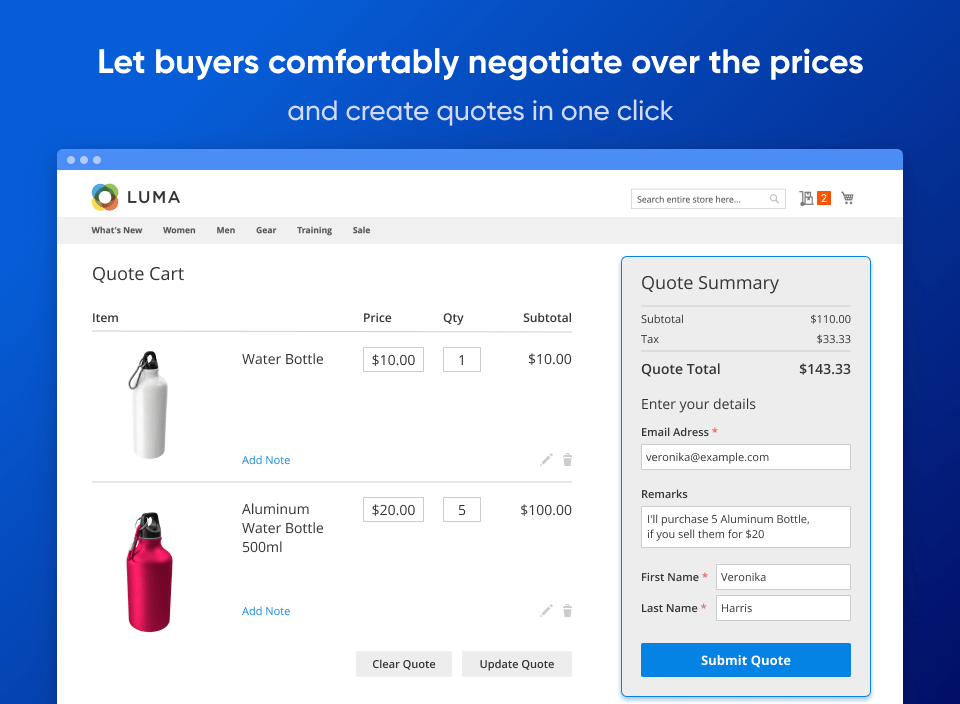
Task: Remove Aluminum Water Bottle via trash icon
Action: pyautogui.click(x=568, y=610)
